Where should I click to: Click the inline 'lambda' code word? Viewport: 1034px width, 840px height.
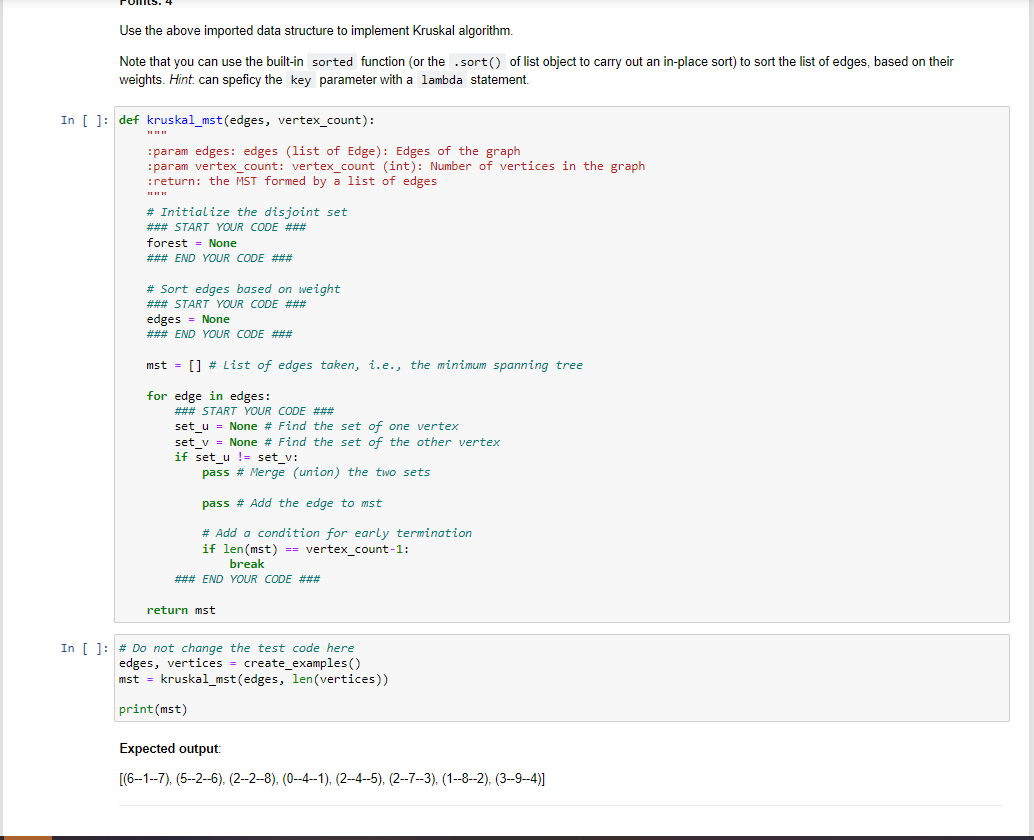pos(442,80)
